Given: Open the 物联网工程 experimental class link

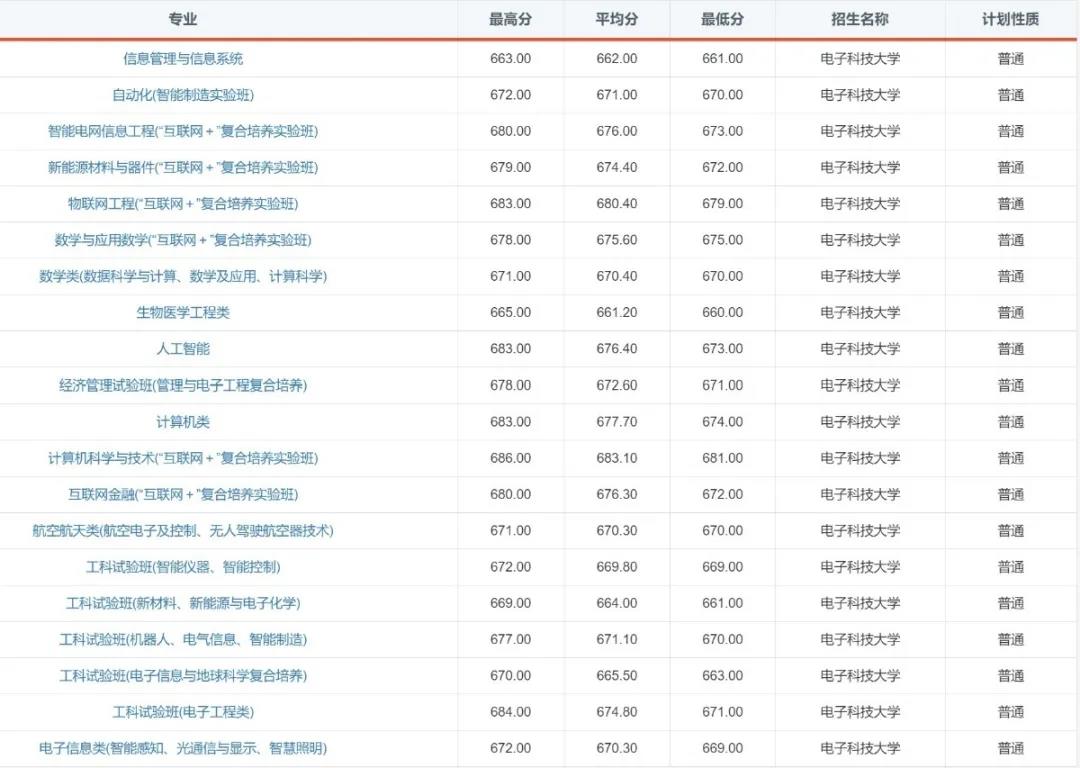Looking at the screenshot, I should (x=182, y=203).
